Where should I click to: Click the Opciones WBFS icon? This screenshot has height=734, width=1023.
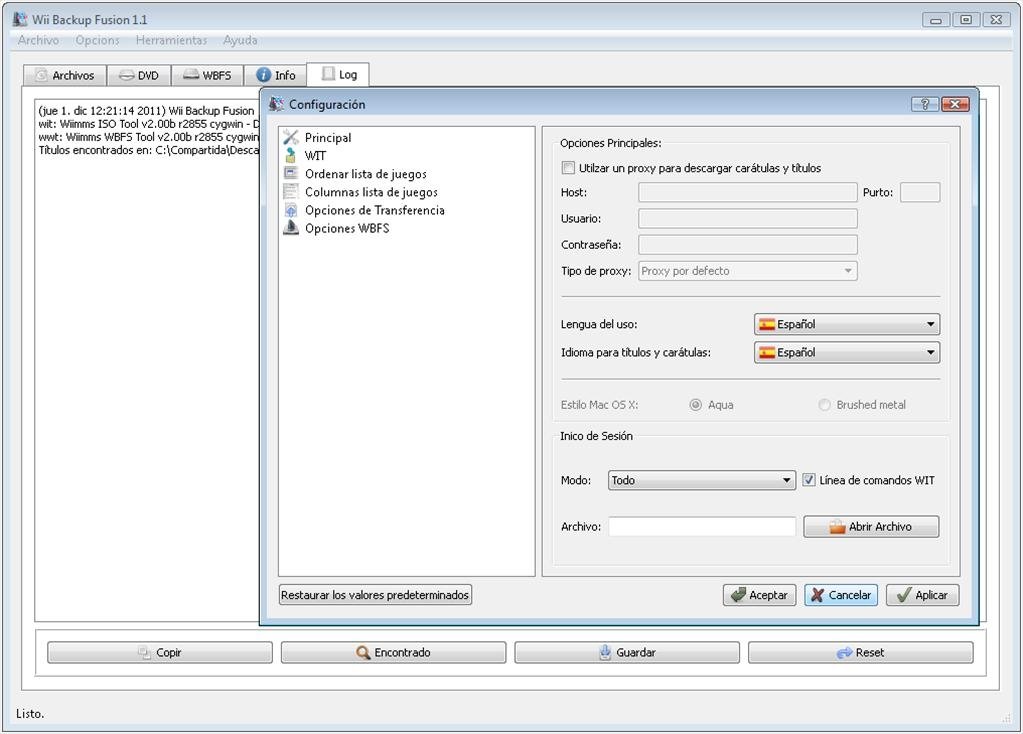click(291, 228)
